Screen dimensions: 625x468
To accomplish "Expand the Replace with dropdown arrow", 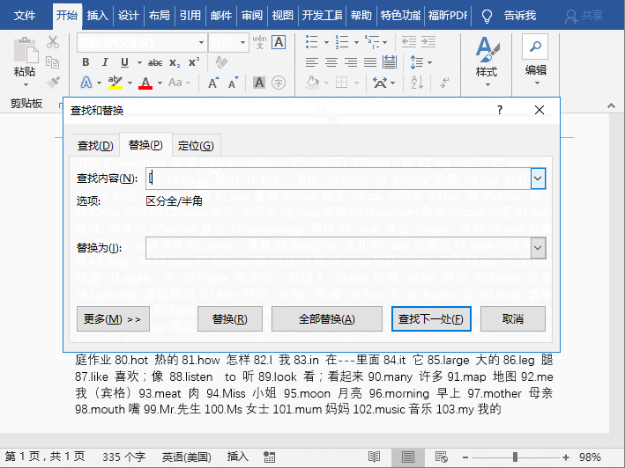I will tap(537, 248).
